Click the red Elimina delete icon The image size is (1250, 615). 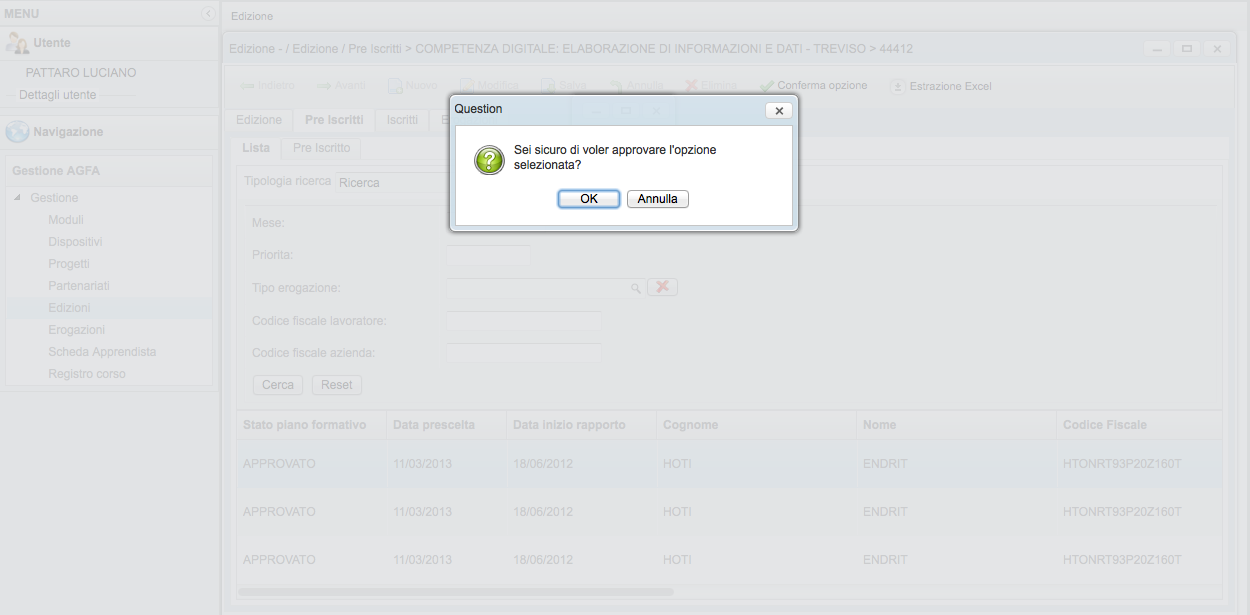692,86
